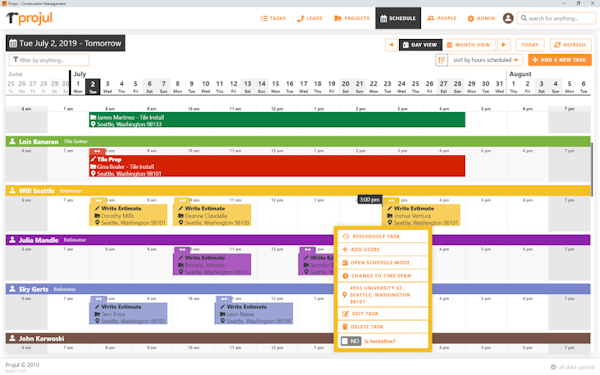Click the Lois Banarao name header
Image resolution: width=600 pixels, height=375 pixels.
(x=39, y=142)
